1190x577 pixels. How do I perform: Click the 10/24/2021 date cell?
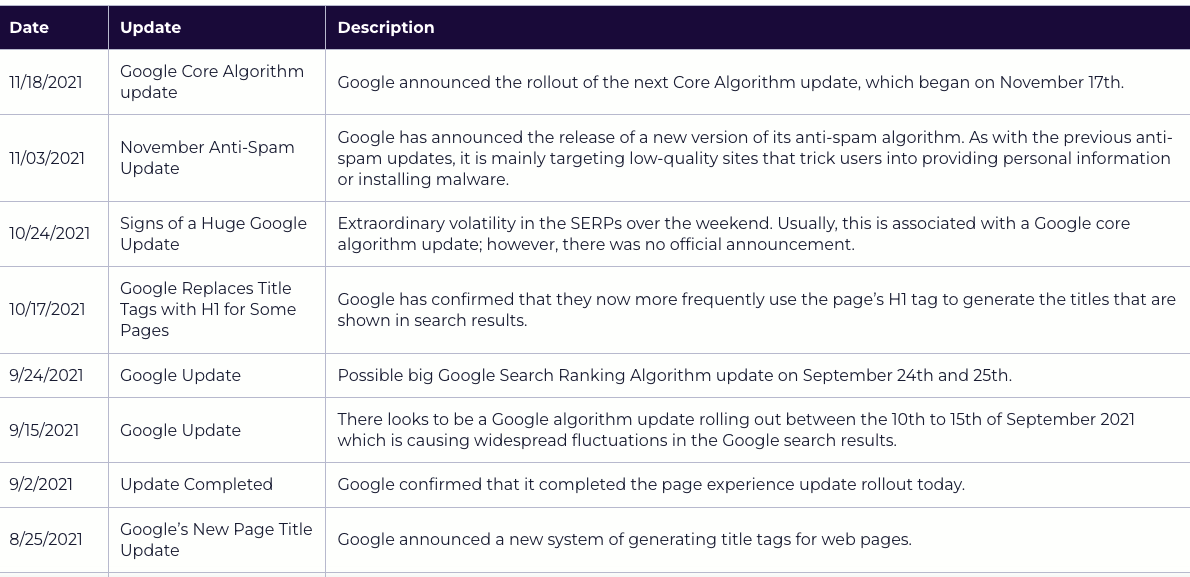[x=54, y=234]
